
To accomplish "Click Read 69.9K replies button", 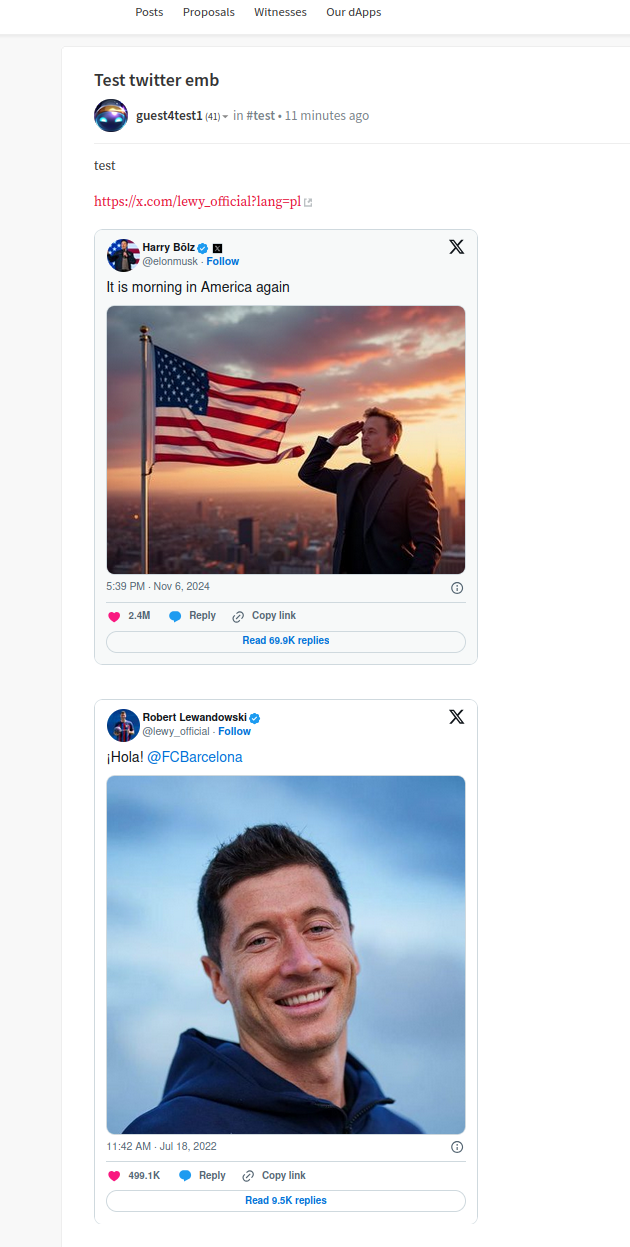I will (x=286, y=641).
